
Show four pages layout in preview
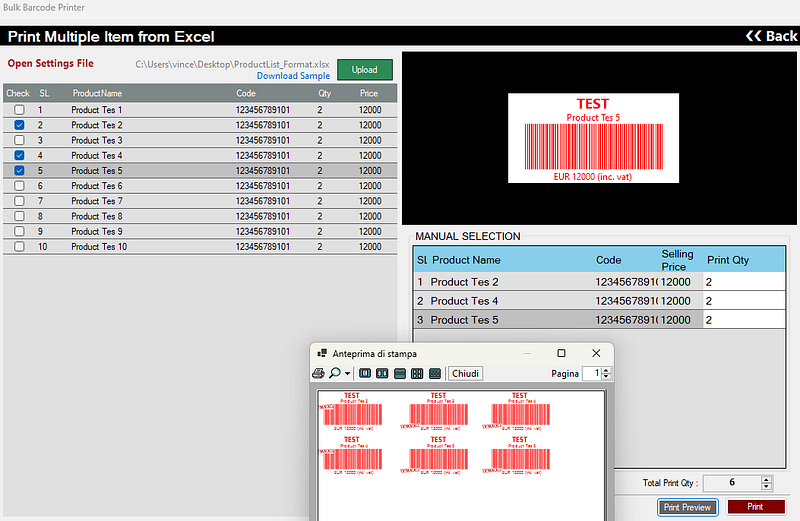click(417, 374)
